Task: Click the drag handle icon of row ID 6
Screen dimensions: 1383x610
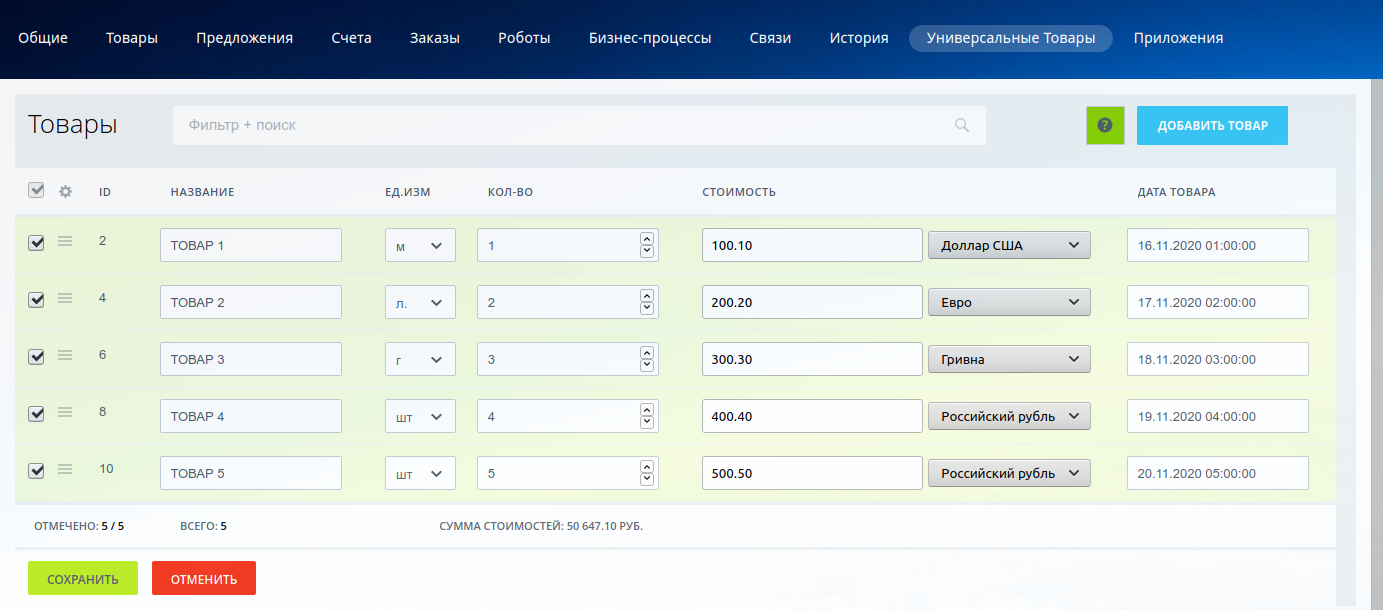Action: coord(65,355)
